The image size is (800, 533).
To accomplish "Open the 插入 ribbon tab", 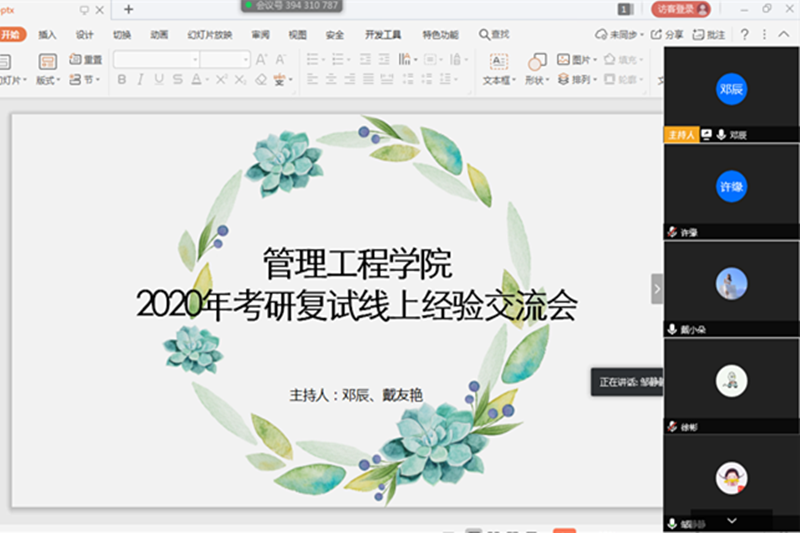I will tap(47, 34).
